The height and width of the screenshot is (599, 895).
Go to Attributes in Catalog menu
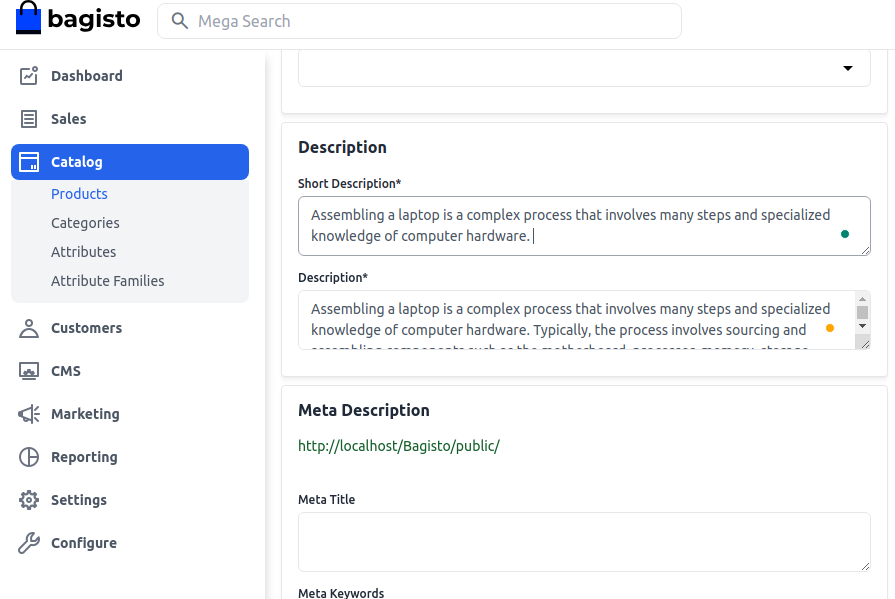83,252
